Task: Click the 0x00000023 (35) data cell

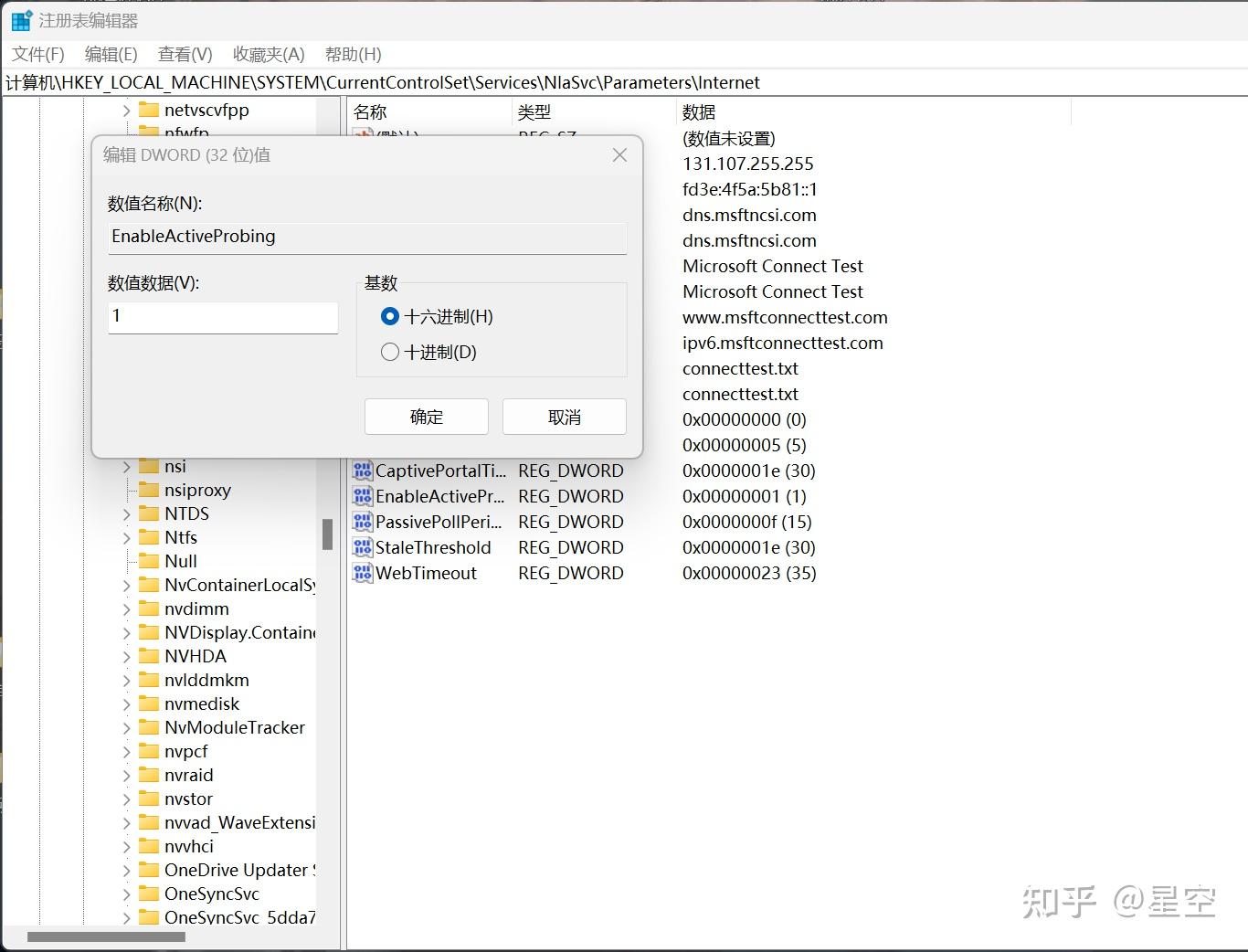Action: pos(749,573)
